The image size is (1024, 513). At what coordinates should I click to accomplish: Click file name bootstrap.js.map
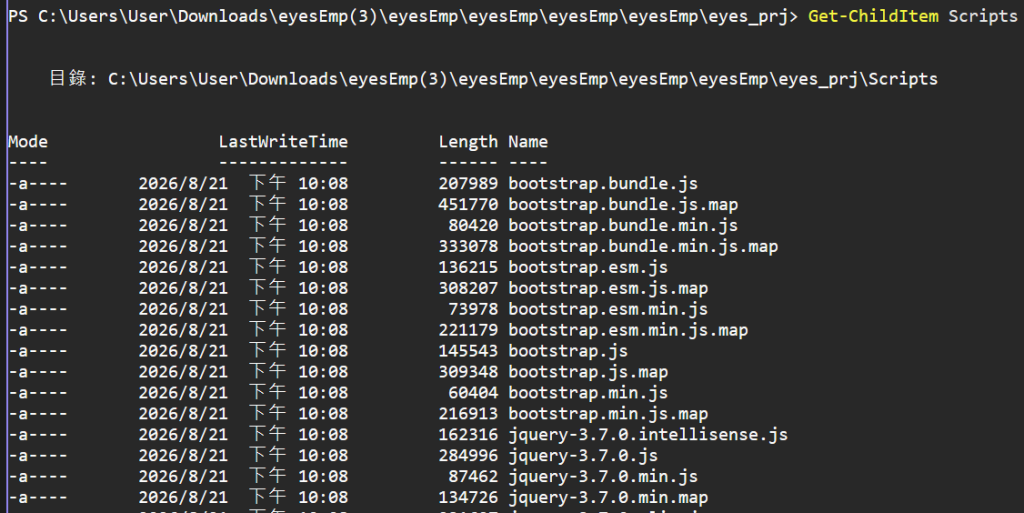click(x=588, y=371)
